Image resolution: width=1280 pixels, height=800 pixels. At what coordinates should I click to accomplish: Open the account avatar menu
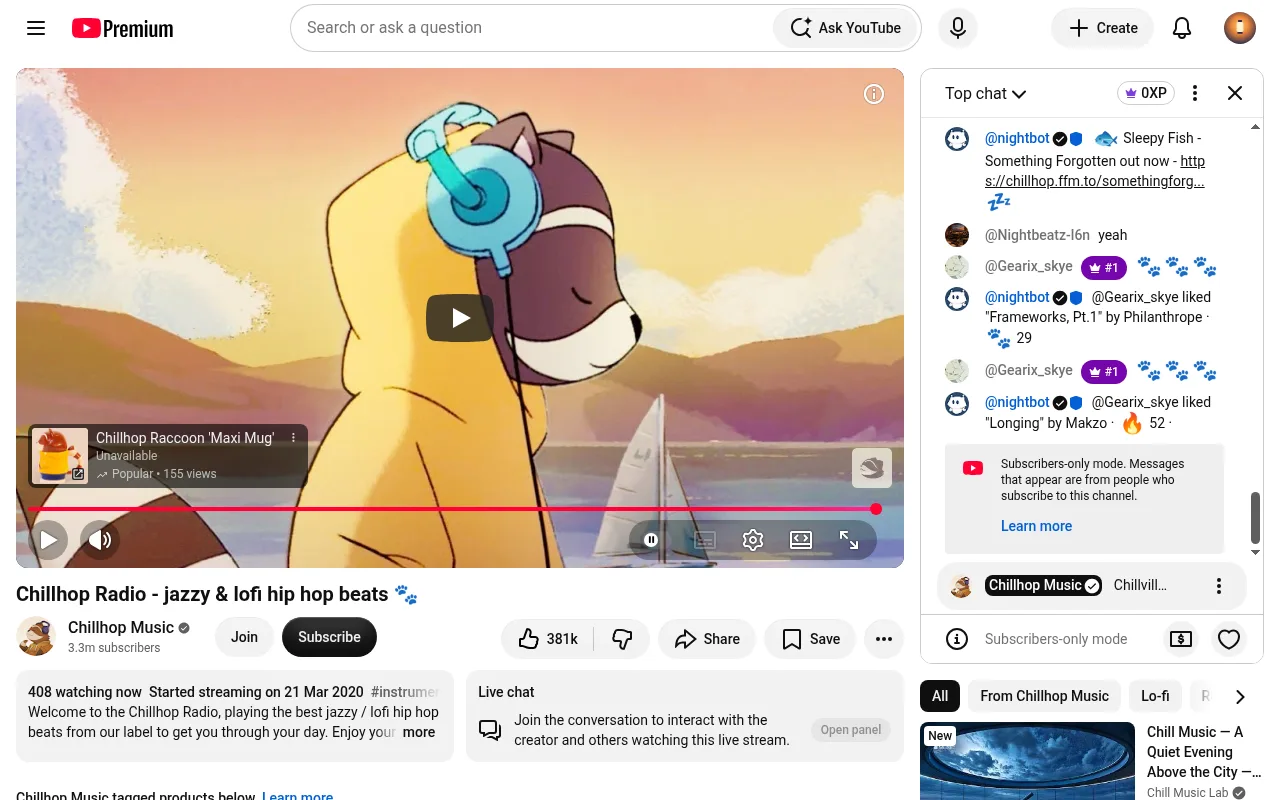click(1240, 28)
